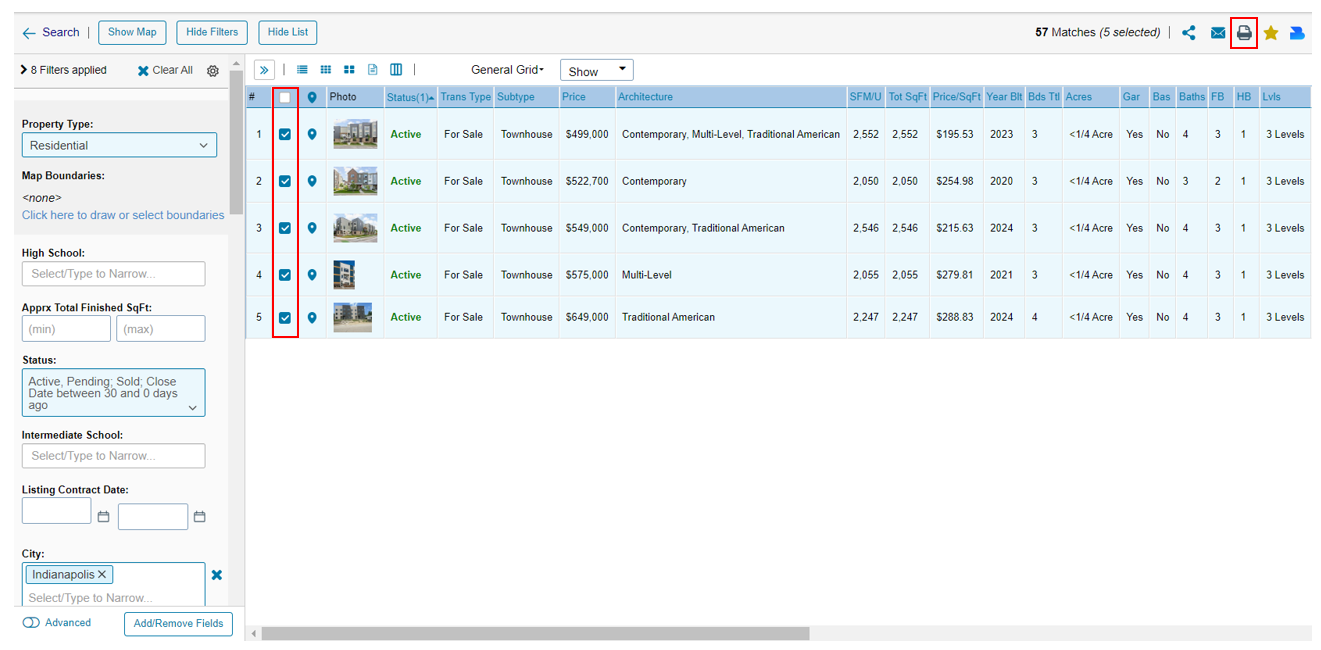Sort by the Subtype column header

pos(516,97)
